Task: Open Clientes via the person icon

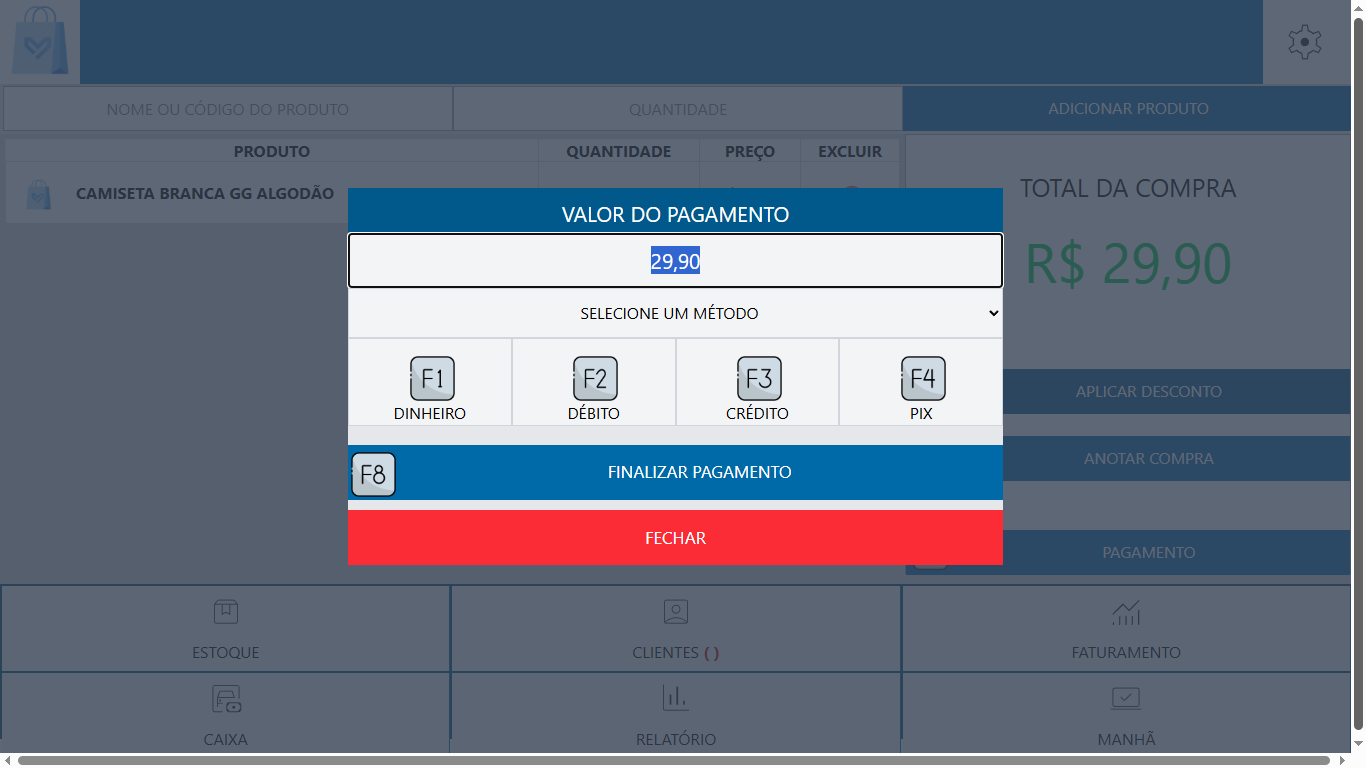Action: point(676,612)
